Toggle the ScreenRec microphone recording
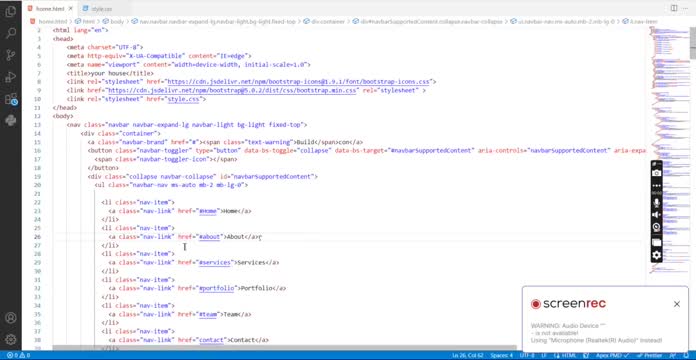The image size is (696, 360). (656, 202)
